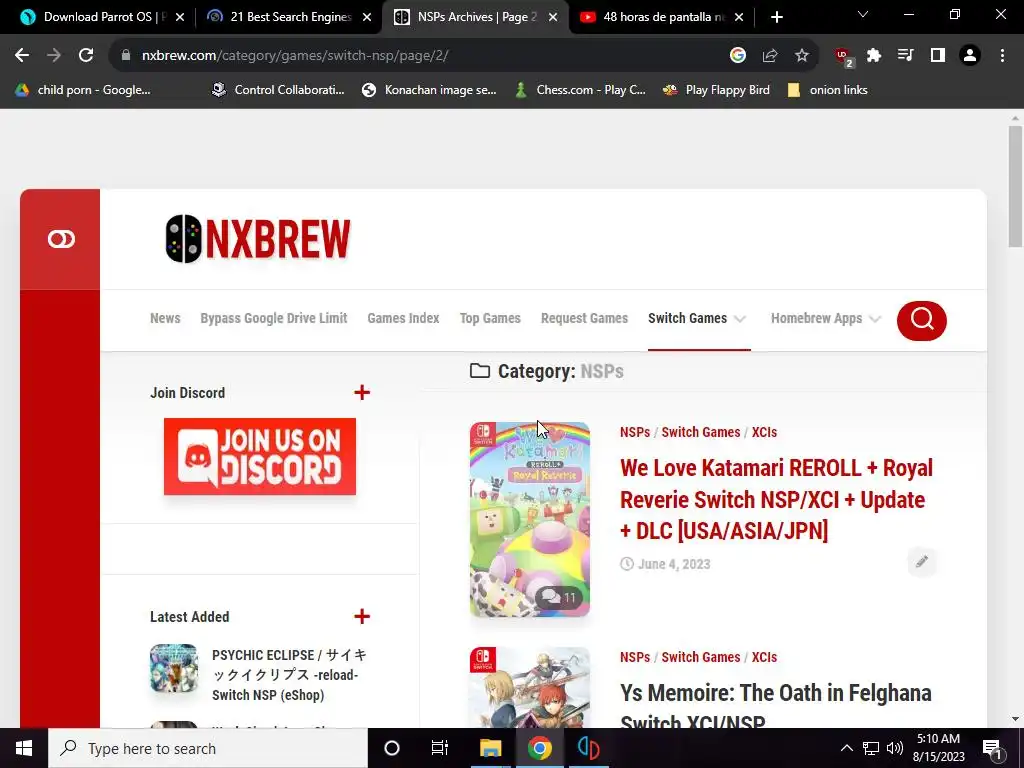Click the browser forward arrow
Viewport: 1024px width, 768px height.
coord(54,56)
